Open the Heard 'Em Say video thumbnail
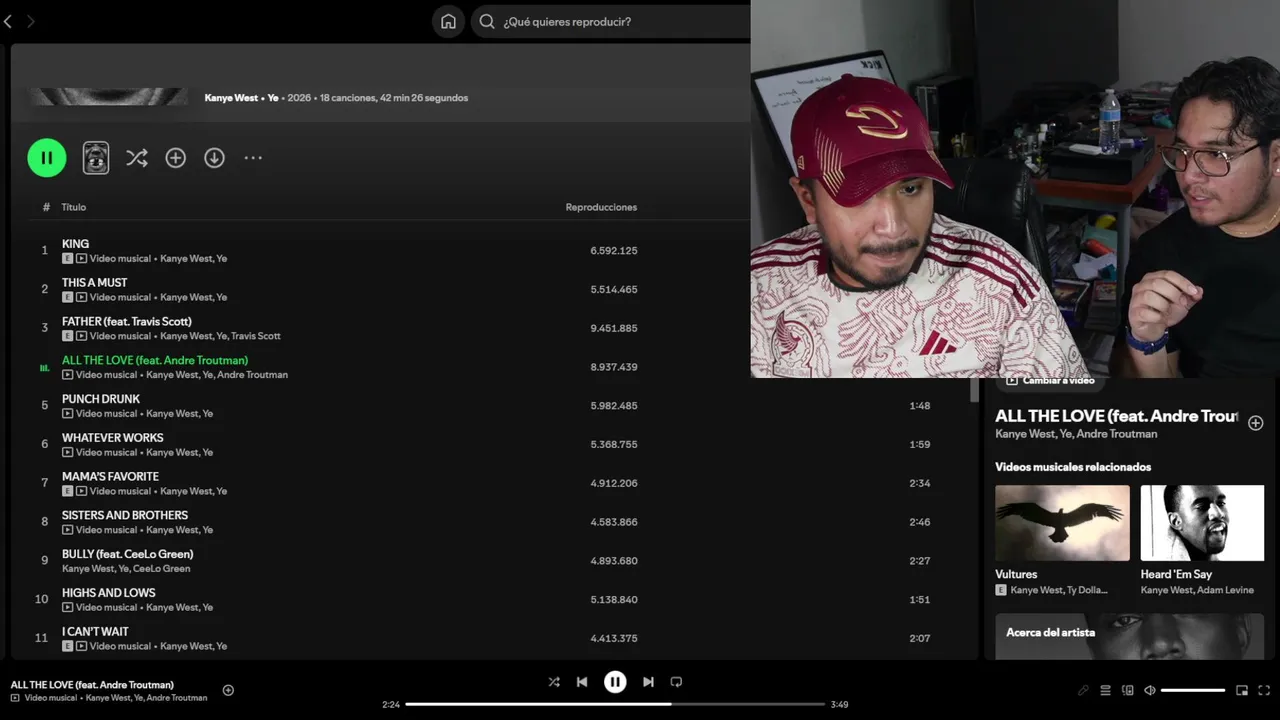The image size is (1280, 720). pos(1202,523)
